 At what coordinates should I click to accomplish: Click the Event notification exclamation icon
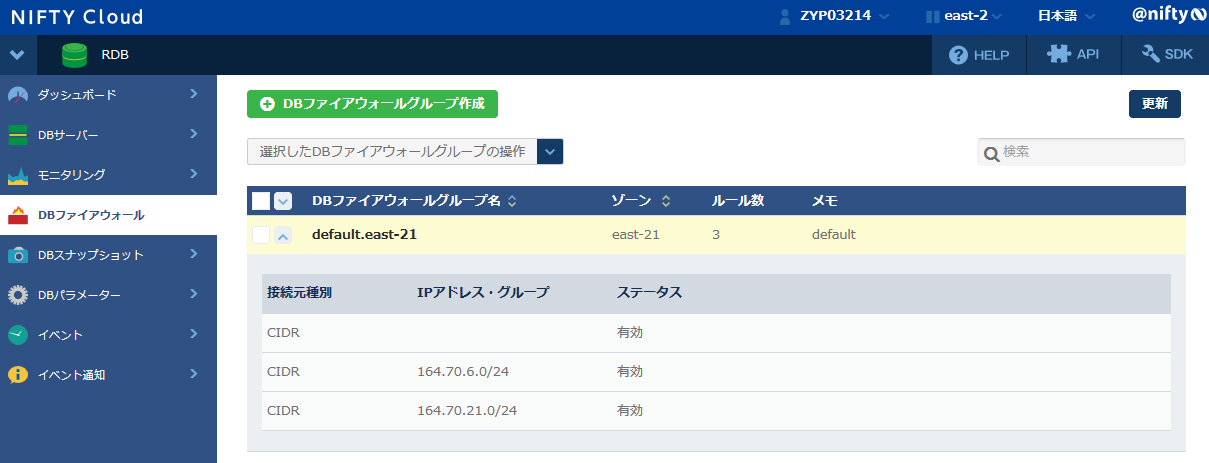18,375
